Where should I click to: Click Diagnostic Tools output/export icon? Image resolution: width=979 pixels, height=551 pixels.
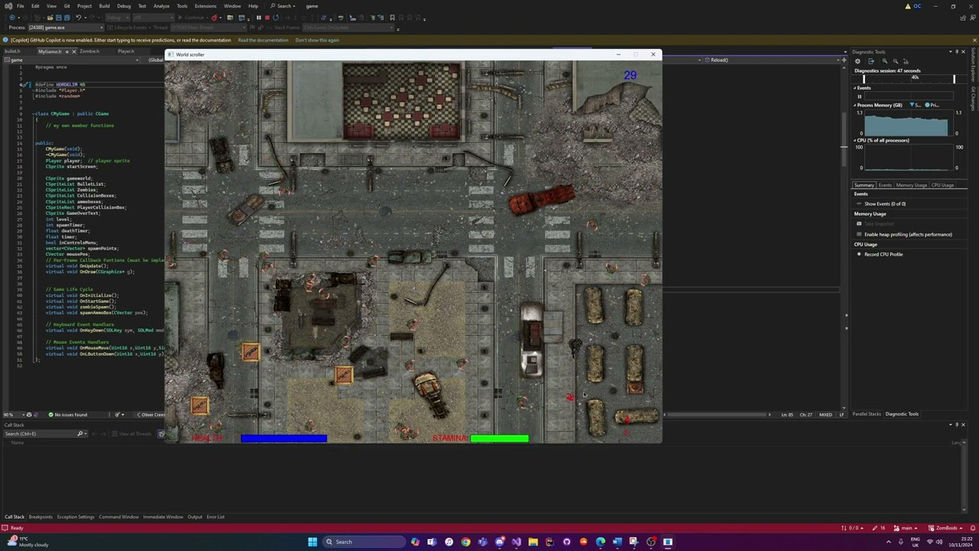(871, 61)
